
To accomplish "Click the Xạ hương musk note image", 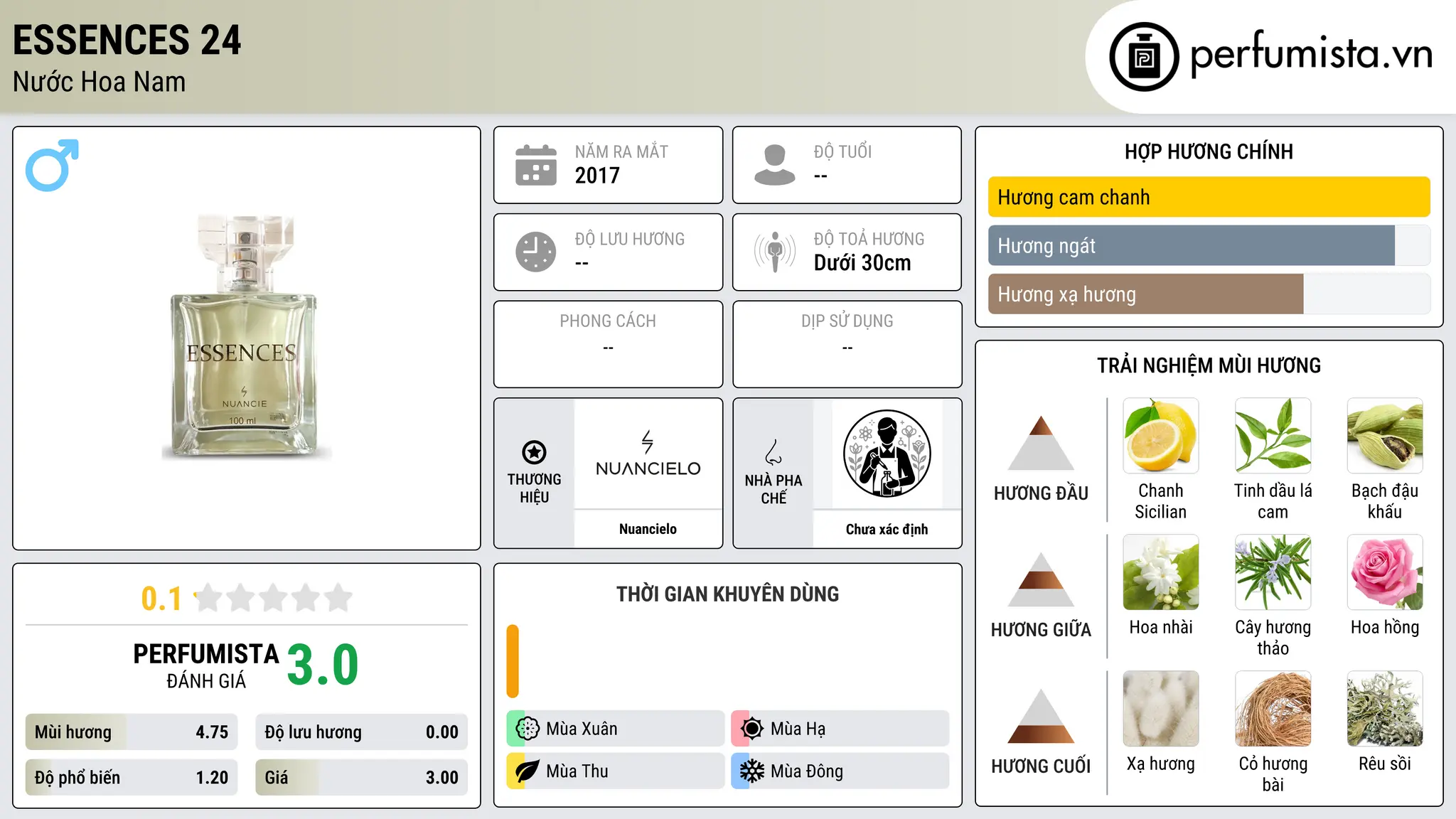I will 1161,709.
